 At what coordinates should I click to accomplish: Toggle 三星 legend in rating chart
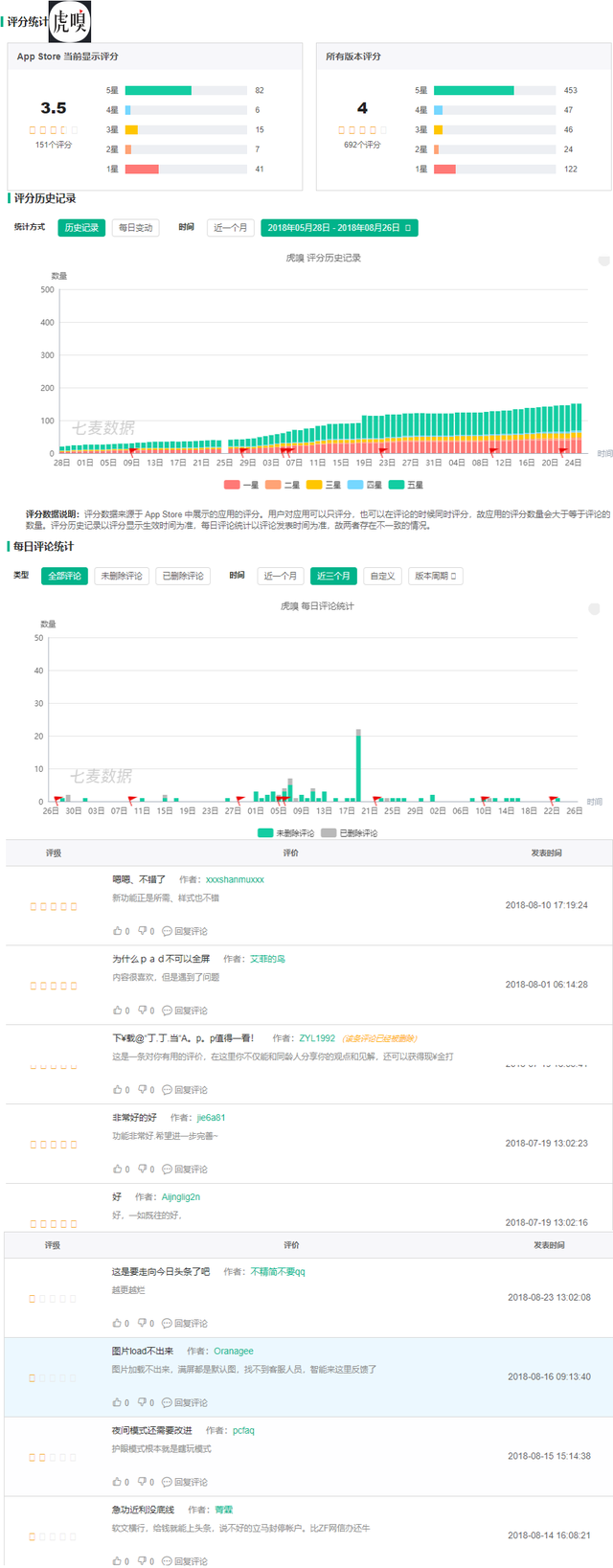(x=324, y=486)
